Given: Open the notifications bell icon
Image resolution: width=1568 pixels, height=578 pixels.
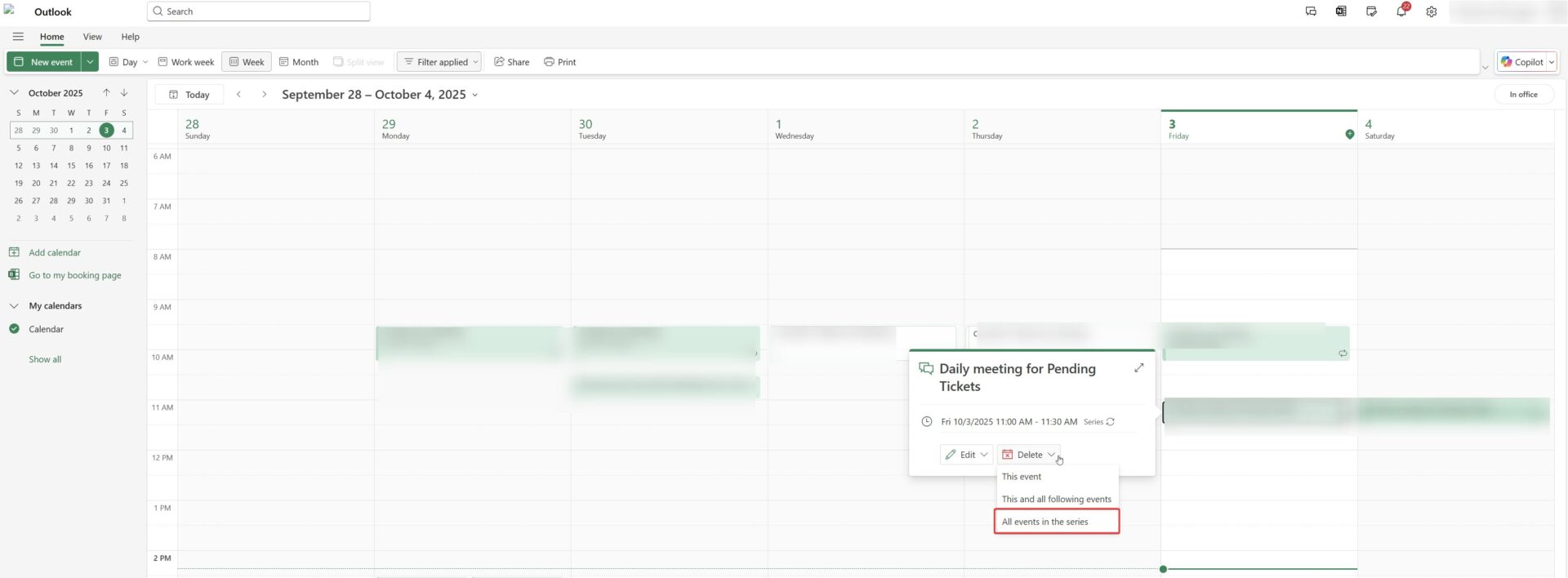Looking at the screenshot, I should 1401,11.
